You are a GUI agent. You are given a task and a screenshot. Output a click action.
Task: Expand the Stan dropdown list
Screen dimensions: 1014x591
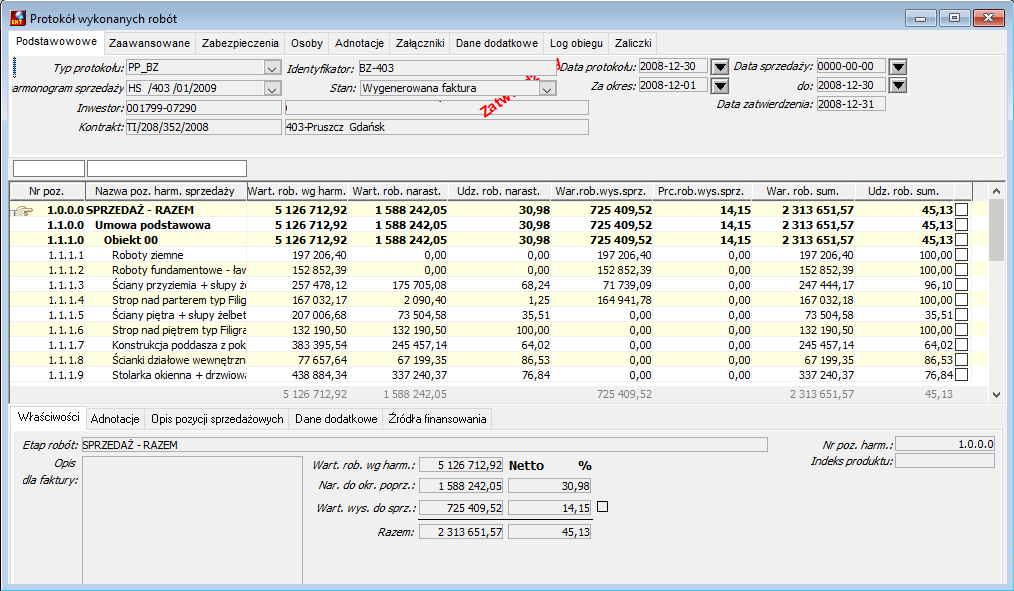click(547, 89)
